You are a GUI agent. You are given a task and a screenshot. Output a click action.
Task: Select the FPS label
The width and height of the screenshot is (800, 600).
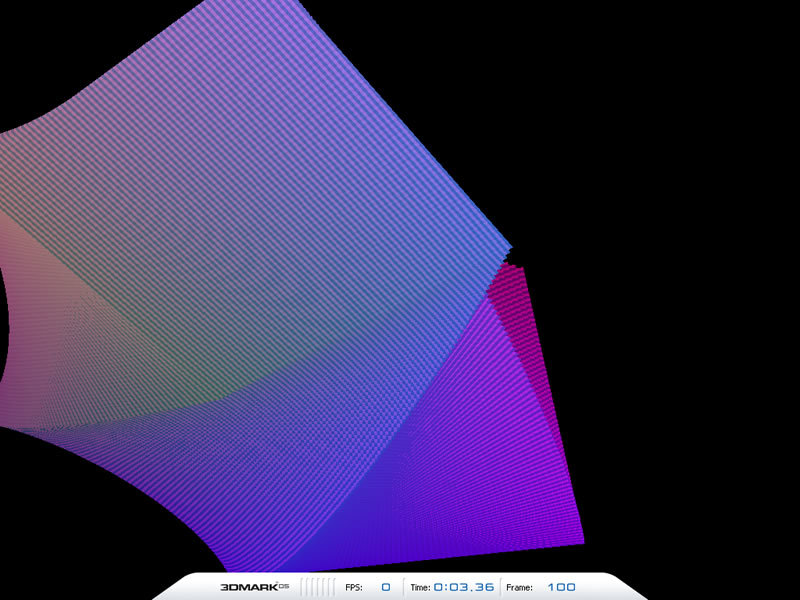[x=354, y=587]
